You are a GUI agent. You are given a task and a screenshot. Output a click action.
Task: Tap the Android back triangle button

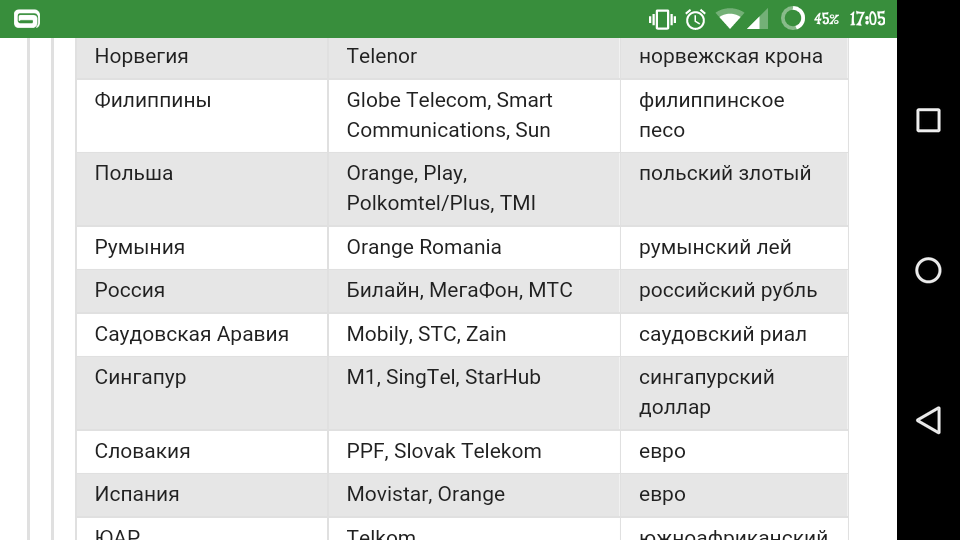tap(928, 421)
